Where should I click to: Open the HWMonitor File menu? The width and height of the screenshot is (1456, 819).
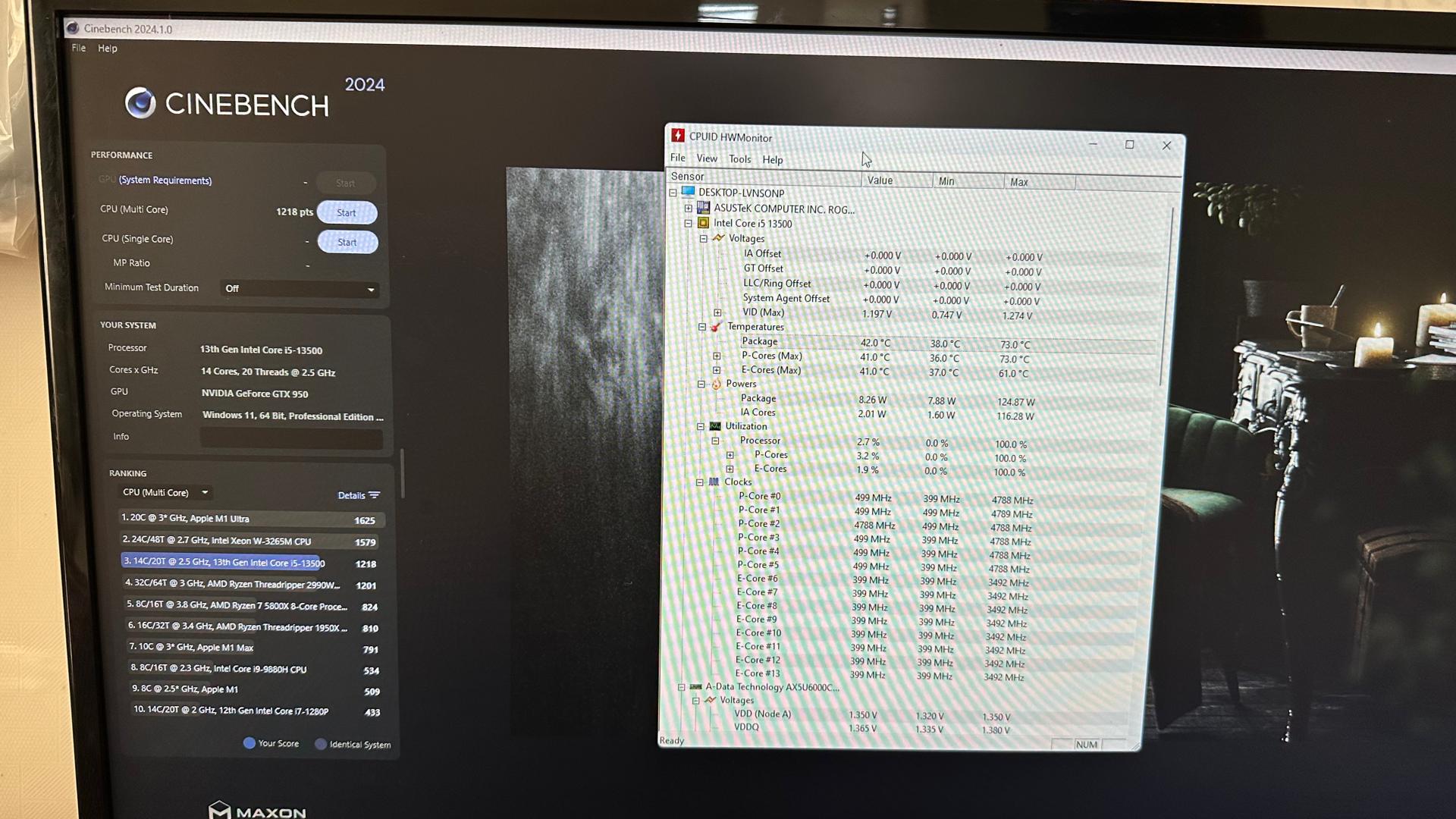click(678, 158)
